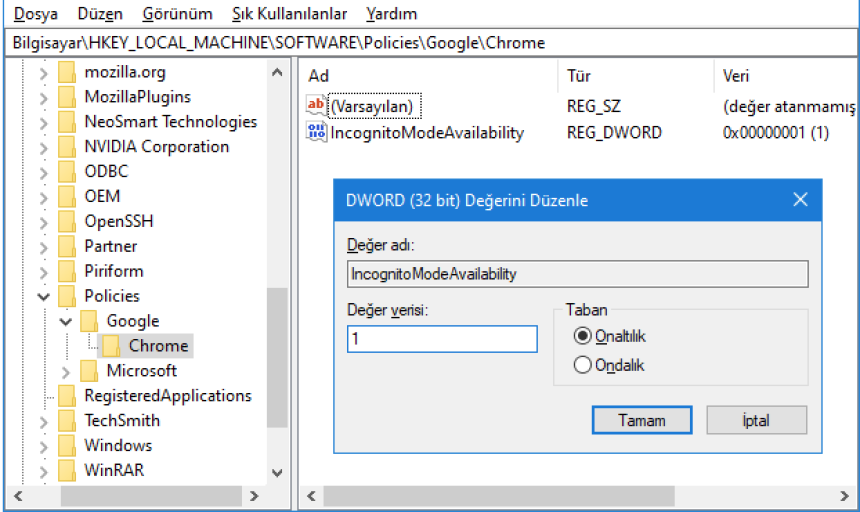Click the Google folder icon

click(90, 321)
